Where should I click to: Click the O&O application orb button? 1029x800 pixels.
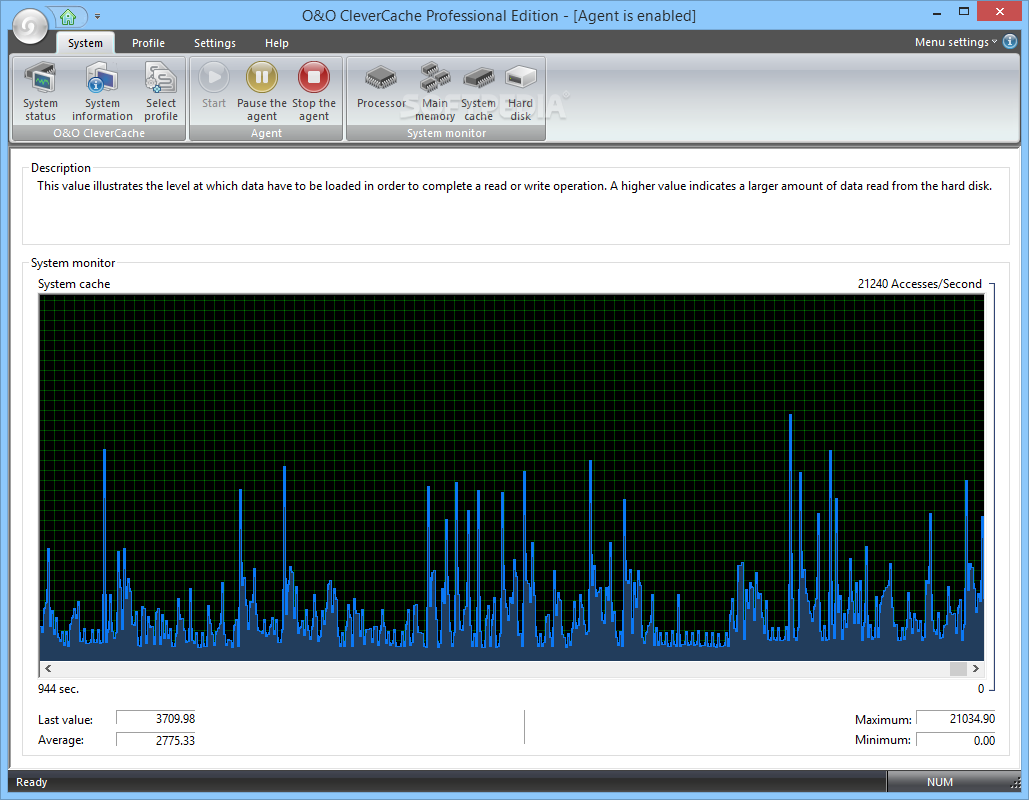click(x=30, y=26)
